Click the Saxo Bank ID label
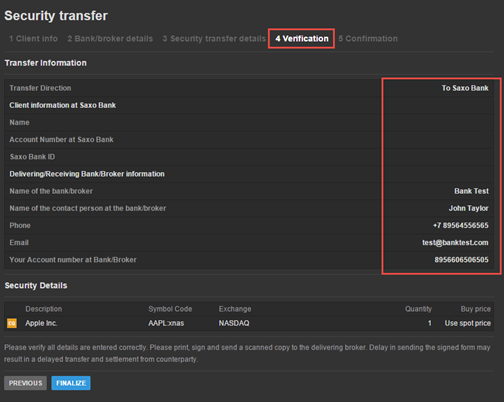Viewport: 504px width, 402px height. (32, 157)
